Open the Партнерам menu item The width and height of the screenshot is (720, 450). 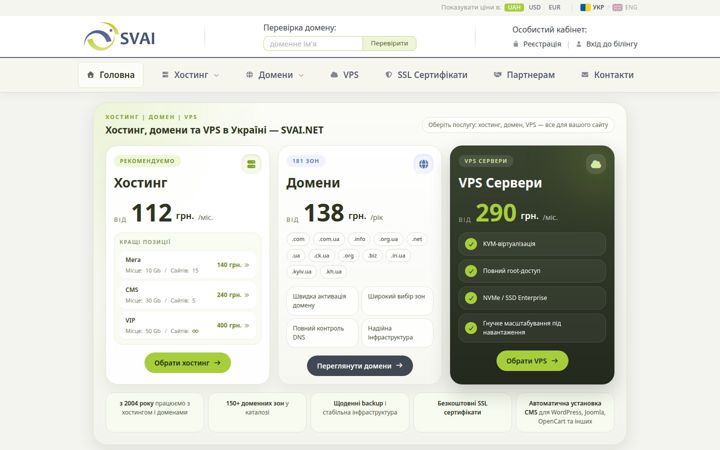point(524,75)
